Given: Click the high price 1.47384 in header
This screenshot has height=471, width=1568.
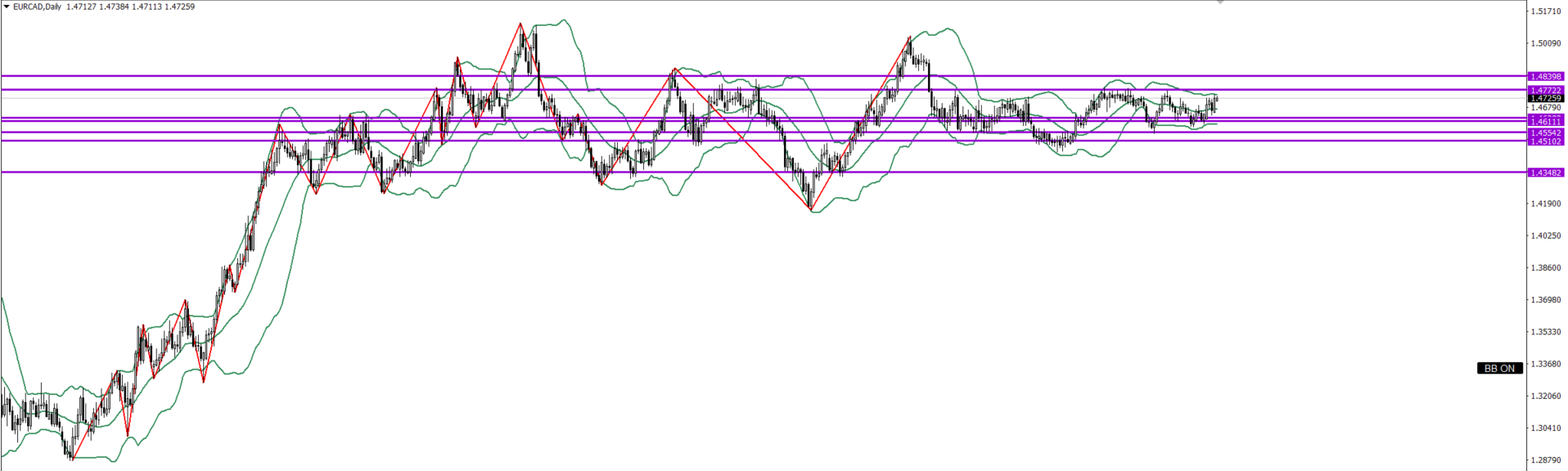Looking at the screenshot, I should point(115,7).
